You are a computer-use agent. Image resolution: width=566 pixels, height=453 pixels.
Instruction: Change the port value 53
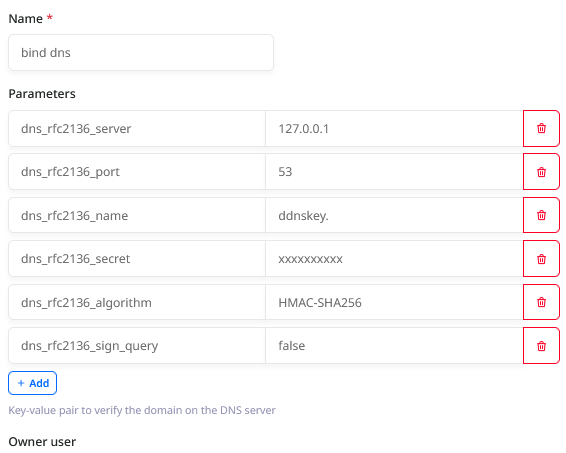(394, 172)
